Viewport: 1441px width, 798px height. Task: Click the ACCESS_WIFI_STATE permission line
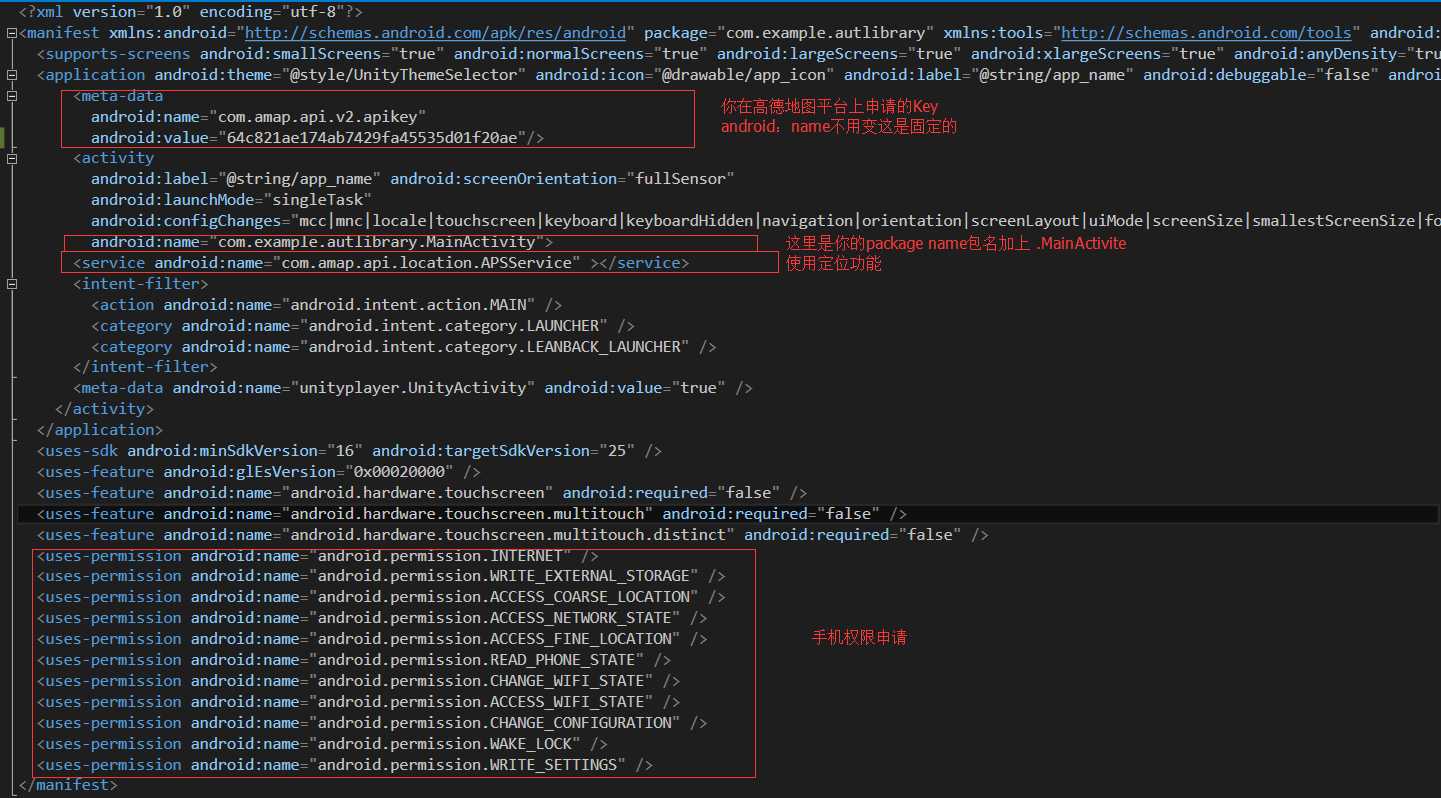pyautogui.click(x=358, y=704)
